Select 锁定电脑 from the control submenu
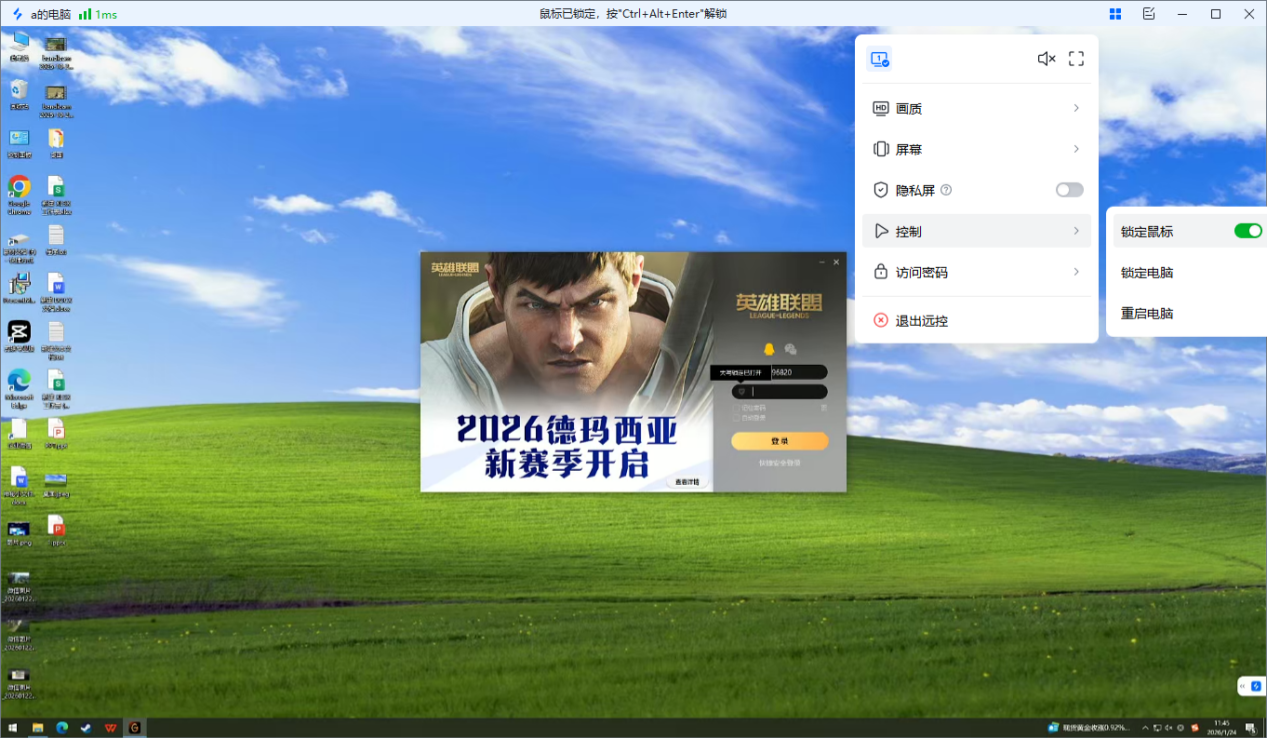1267x738 pixels. (1146, 271)
